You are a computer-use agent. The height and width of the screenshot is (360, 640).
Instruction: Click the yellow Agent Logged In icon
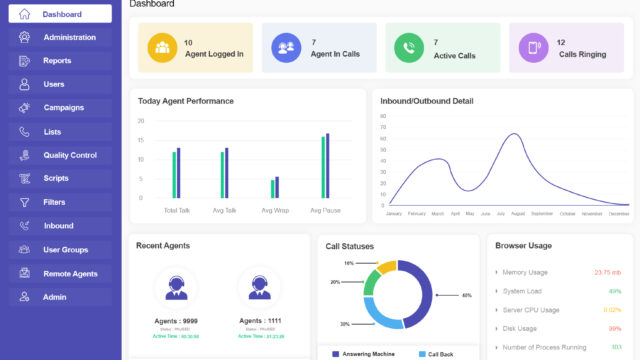162,48
